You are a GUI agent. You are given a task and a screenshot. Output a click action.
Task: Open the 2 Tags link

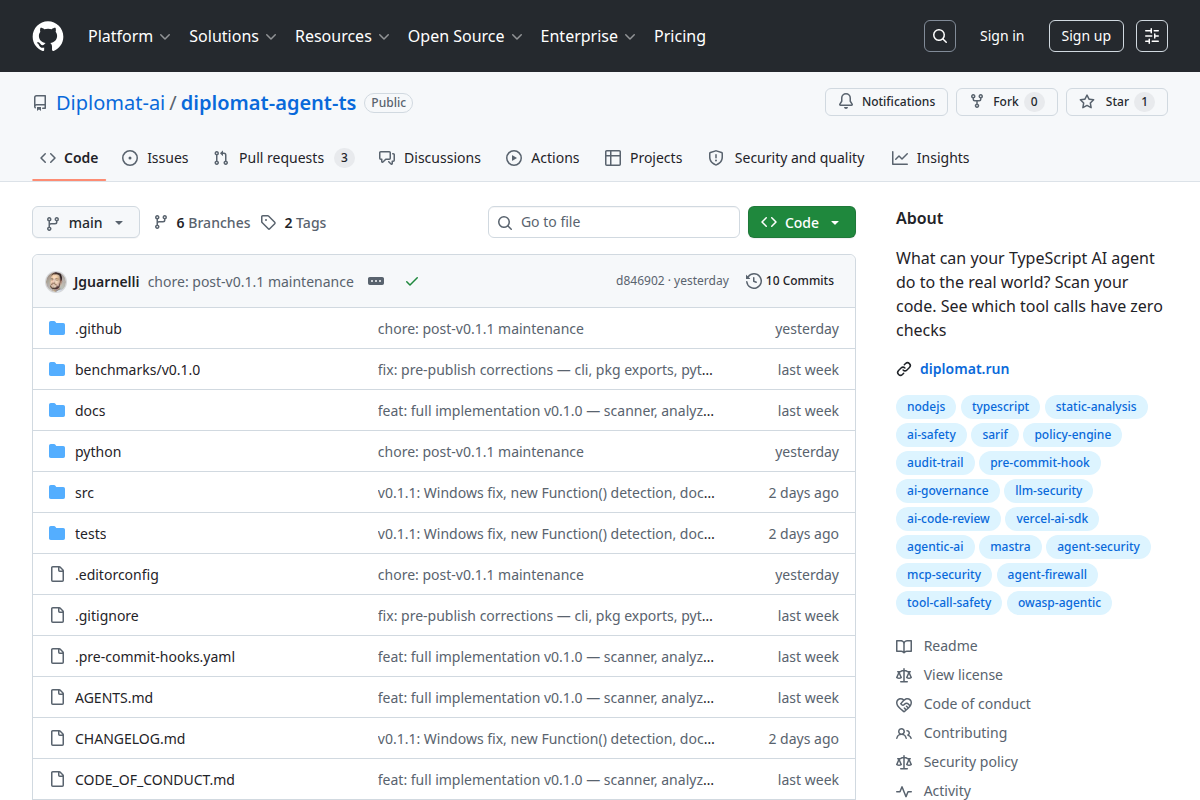294,223
